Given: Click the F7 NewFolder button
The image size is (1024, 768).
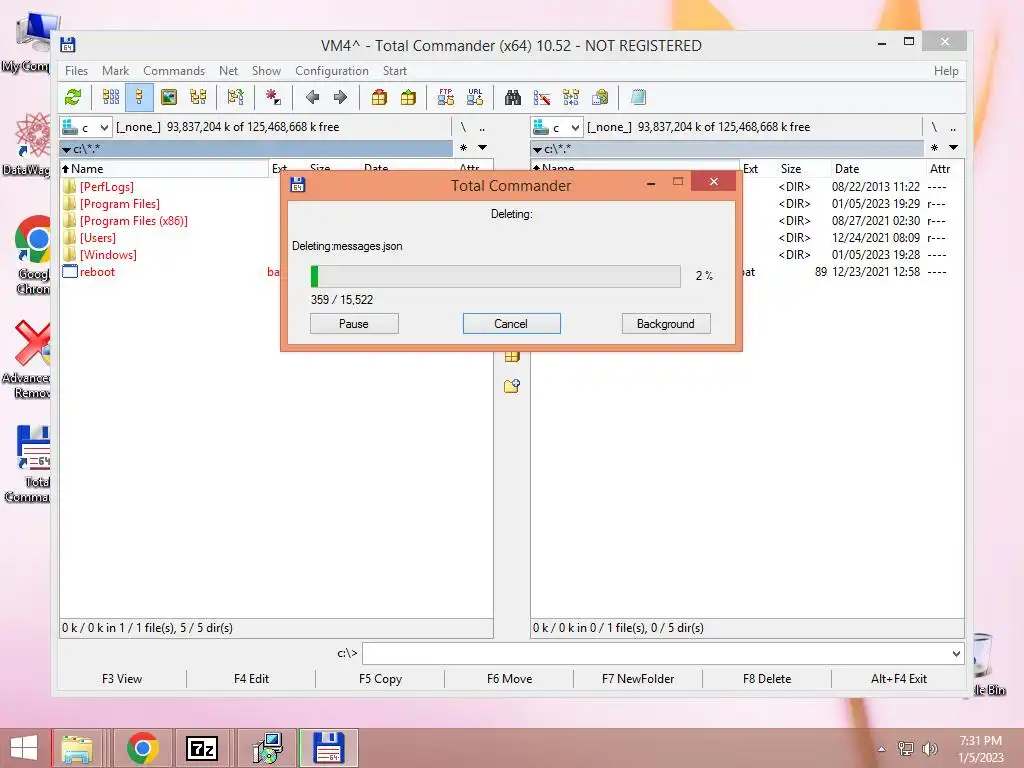Looking at the screenshot, I should 638,679.
